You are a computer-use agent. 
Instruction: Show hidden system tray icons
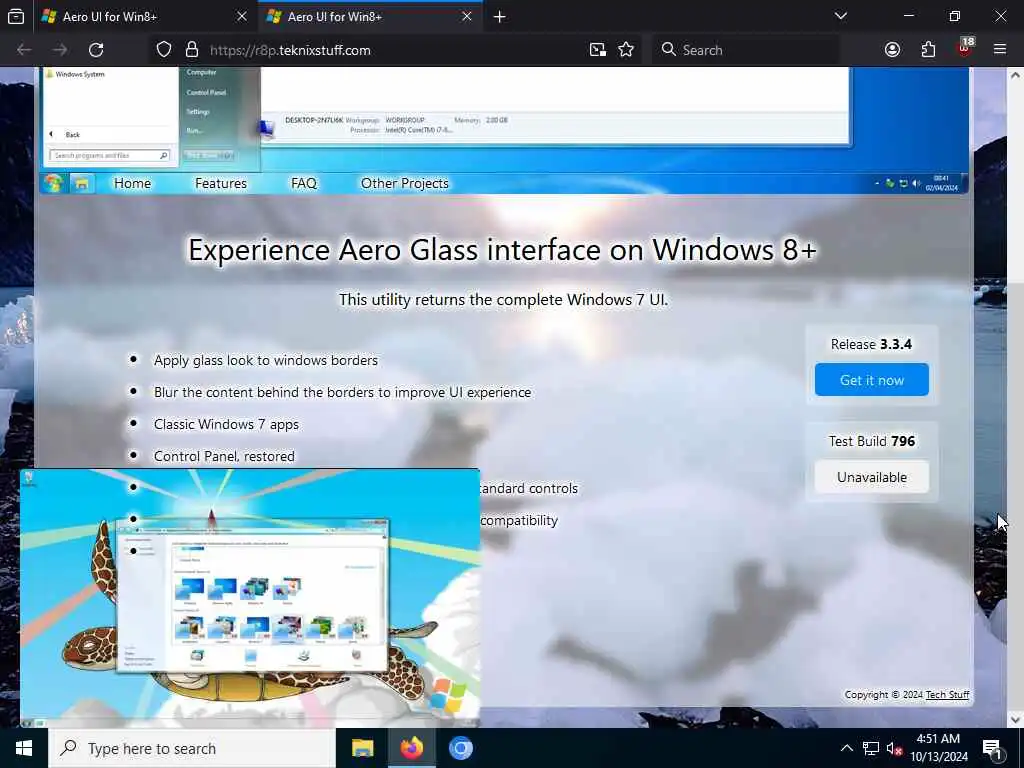click(846, 748)
